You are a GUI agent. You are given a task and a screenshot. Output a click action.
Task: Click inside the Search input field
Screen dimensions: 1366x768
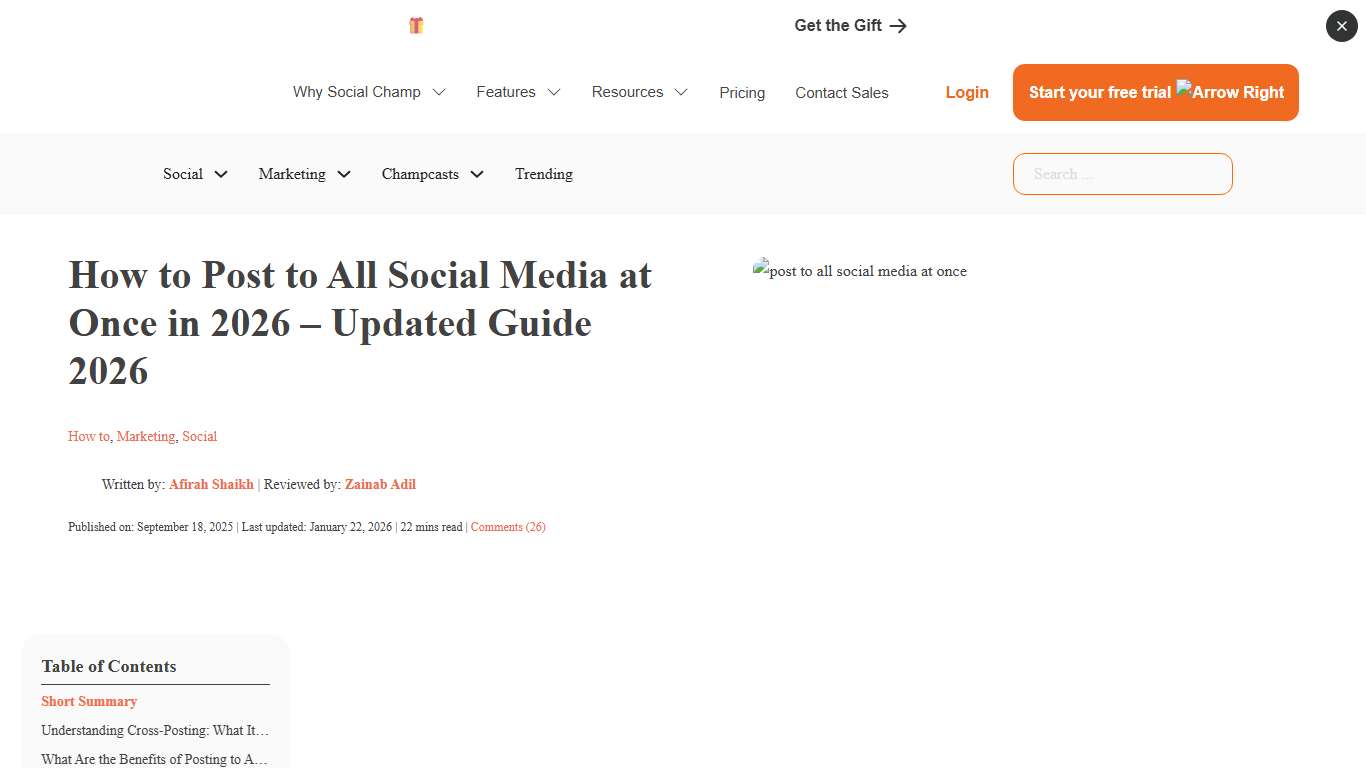1122,174
